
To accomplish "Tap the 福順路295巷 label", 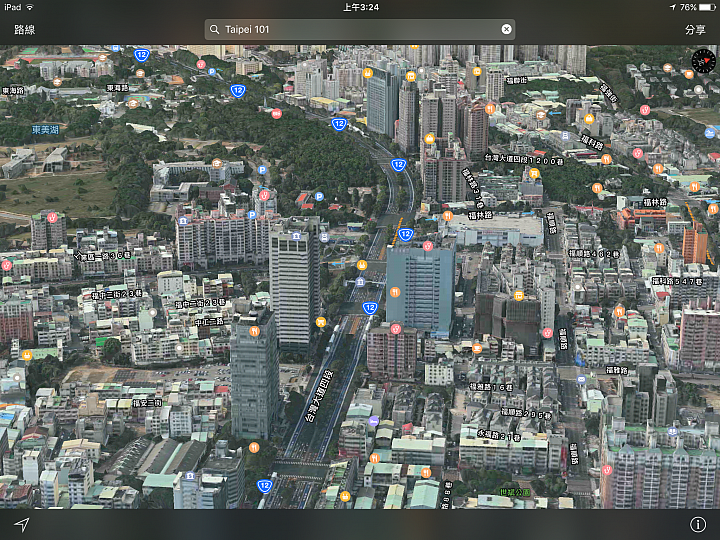I will tap(526, 413).
